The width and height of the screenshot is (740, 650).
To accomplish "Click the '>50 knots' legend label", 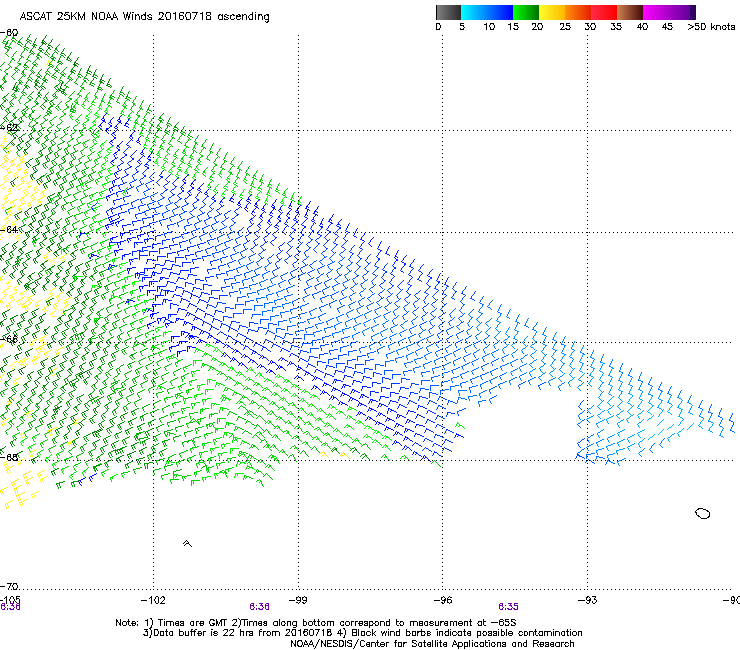I will [x=711, y=27].
